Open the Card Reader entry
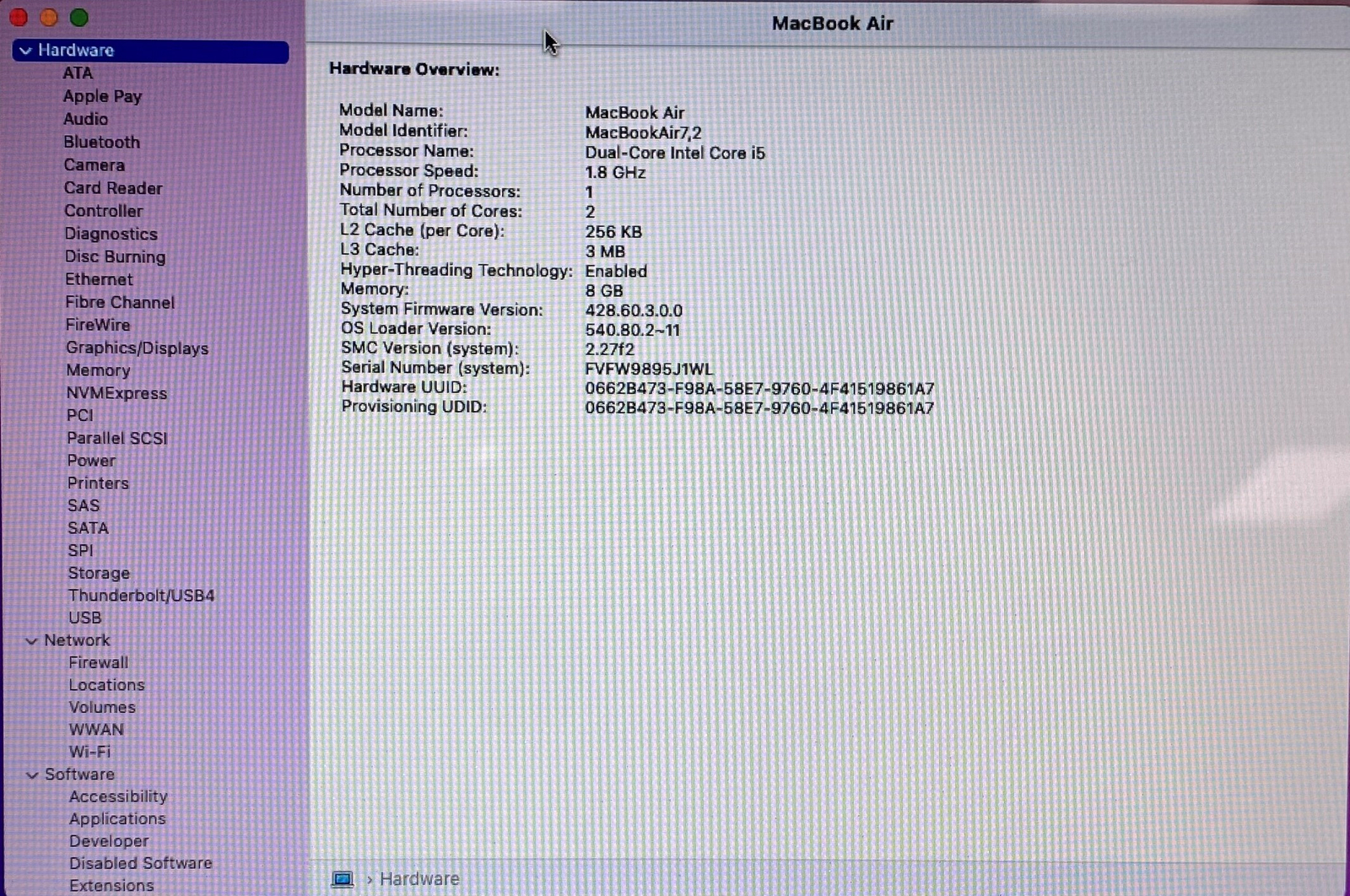1350x896 pixels. click(113, 188)
